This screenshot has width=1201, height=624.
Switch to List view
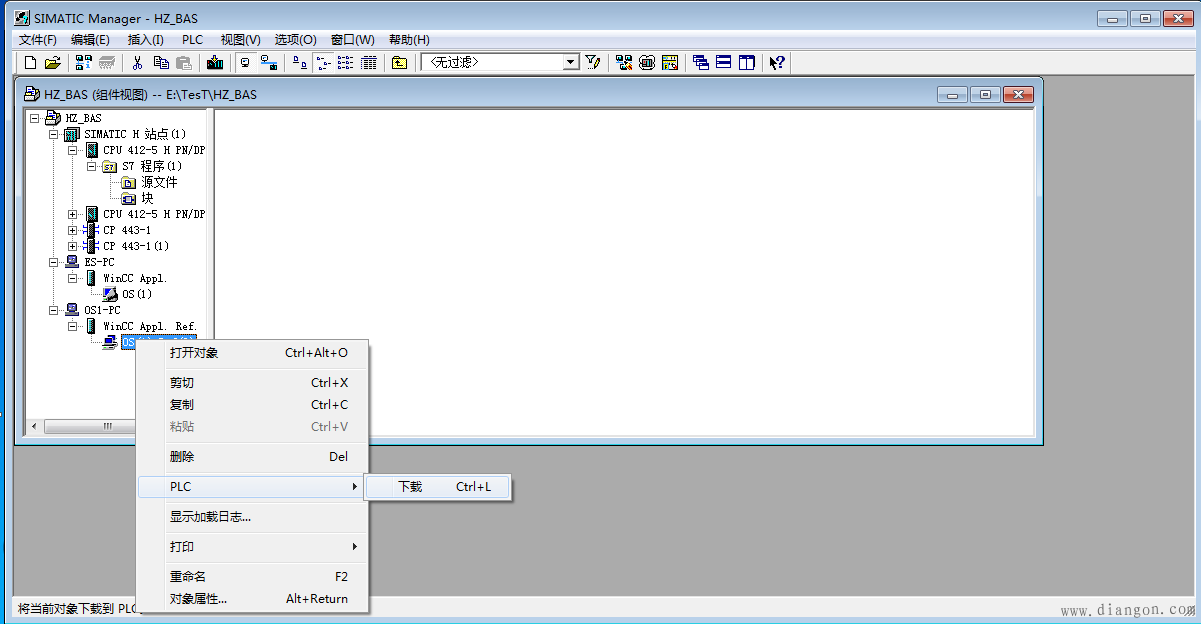click(346, 62)
